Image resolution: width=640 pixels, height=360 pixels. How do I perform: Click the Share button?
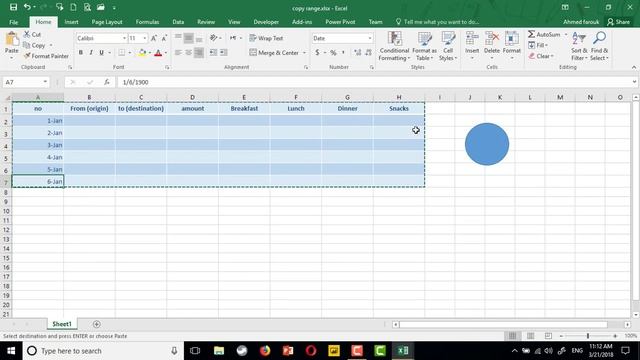tap(618, 22)
